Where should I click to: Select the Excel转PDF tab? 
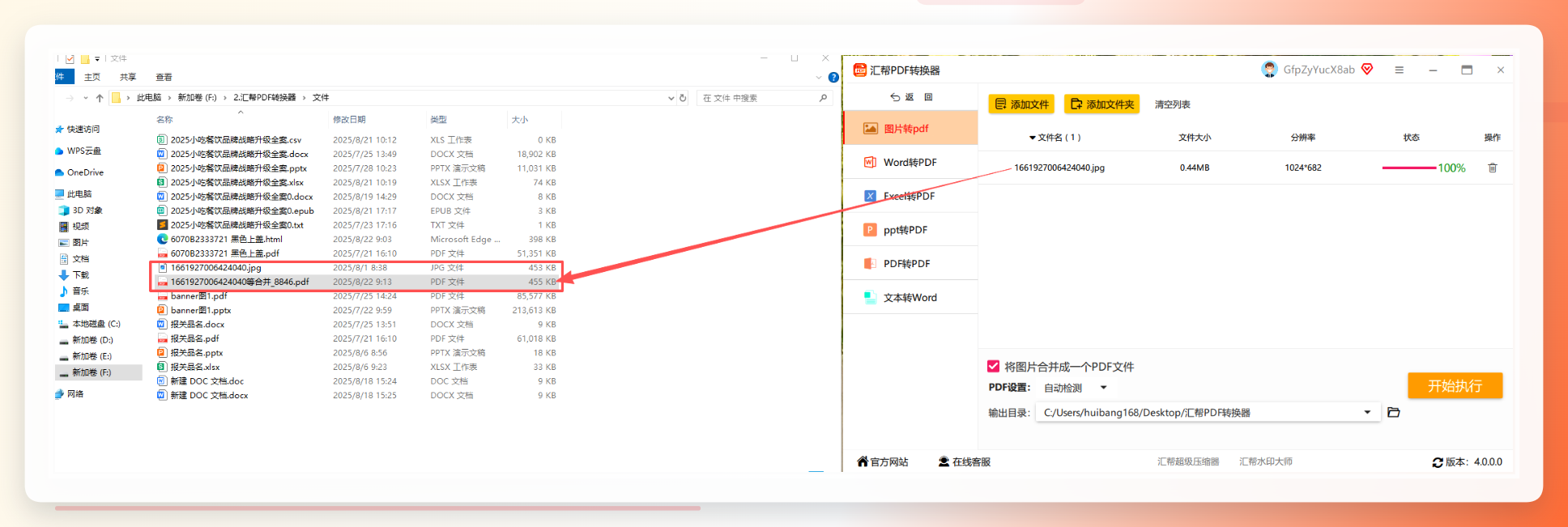tap(910, 196)
